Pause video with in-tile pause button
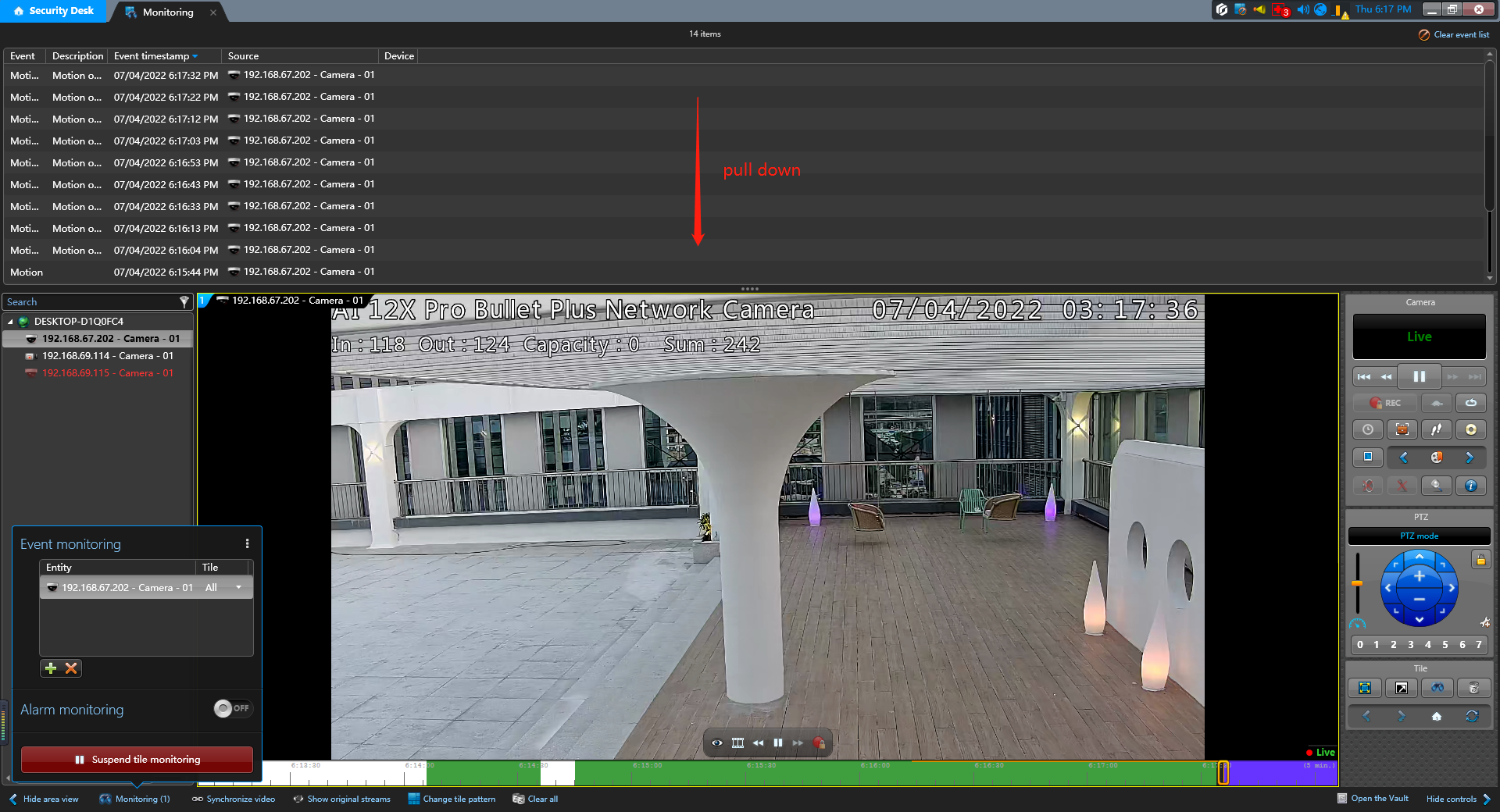Screen dimensions: 1500x812 pyautogui.click(x=778, y=743)
